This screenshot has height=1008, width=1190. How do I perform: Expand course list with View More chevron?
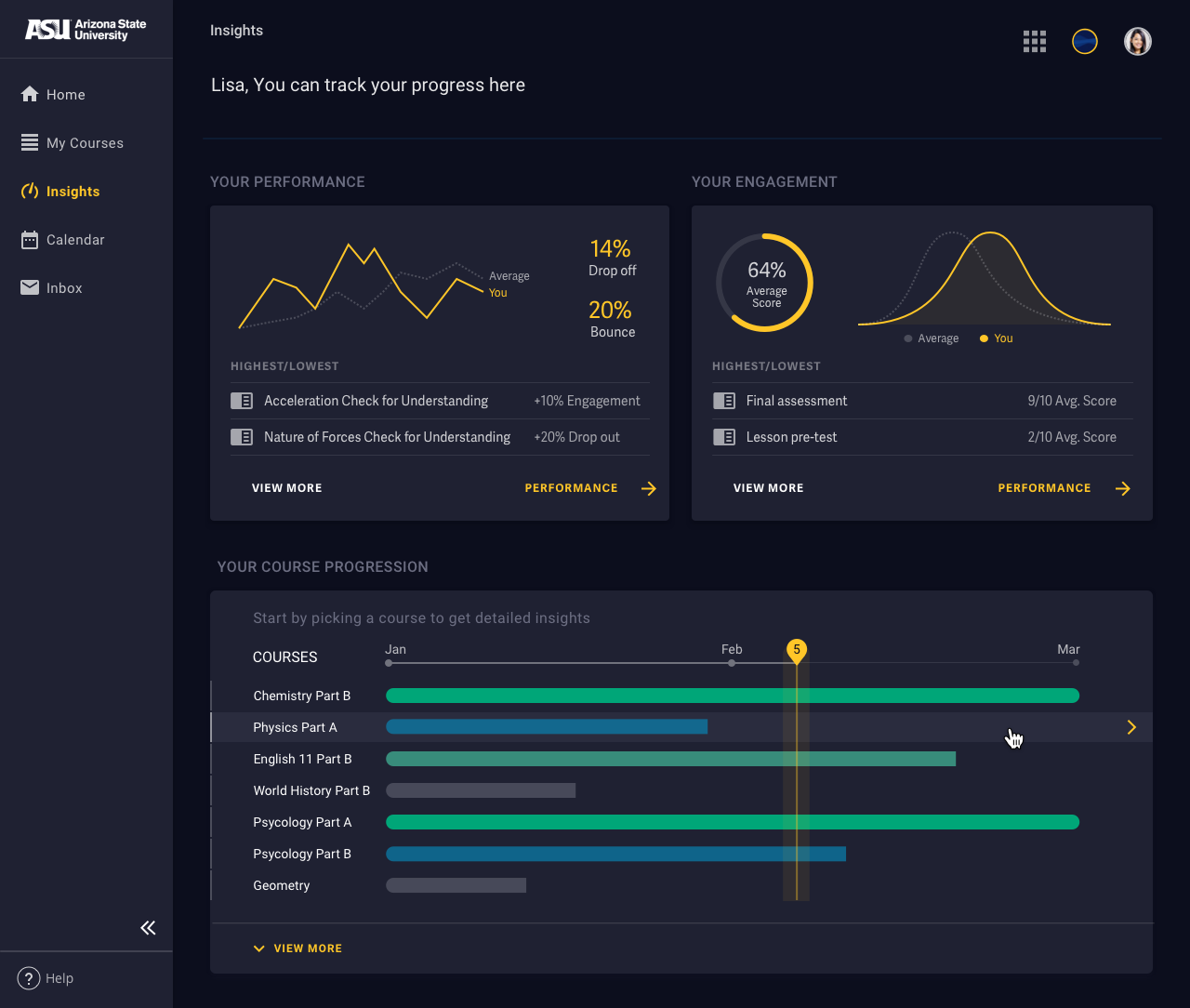[259, 948]
